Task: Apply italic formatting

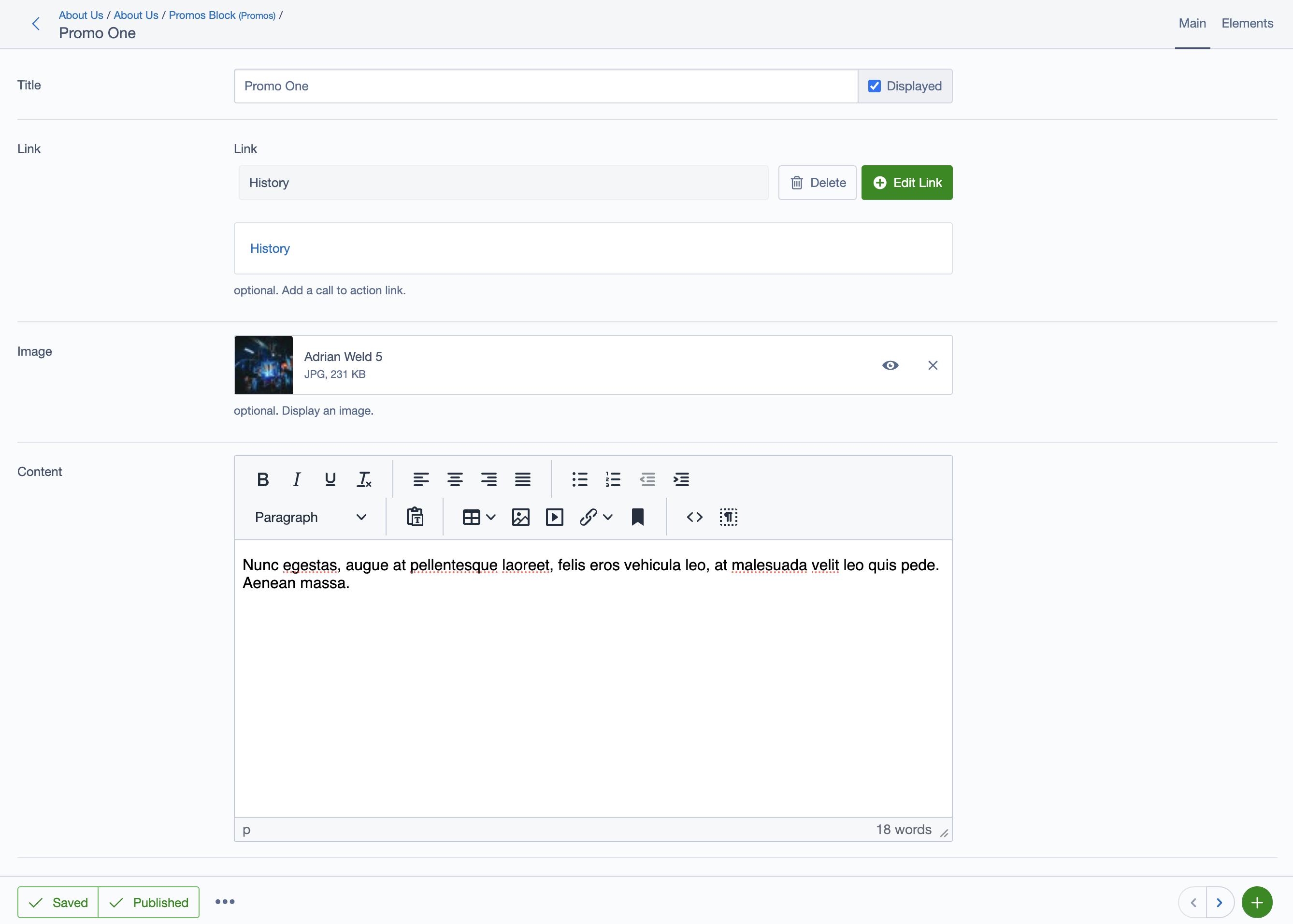Action: (x=296, y=479)
